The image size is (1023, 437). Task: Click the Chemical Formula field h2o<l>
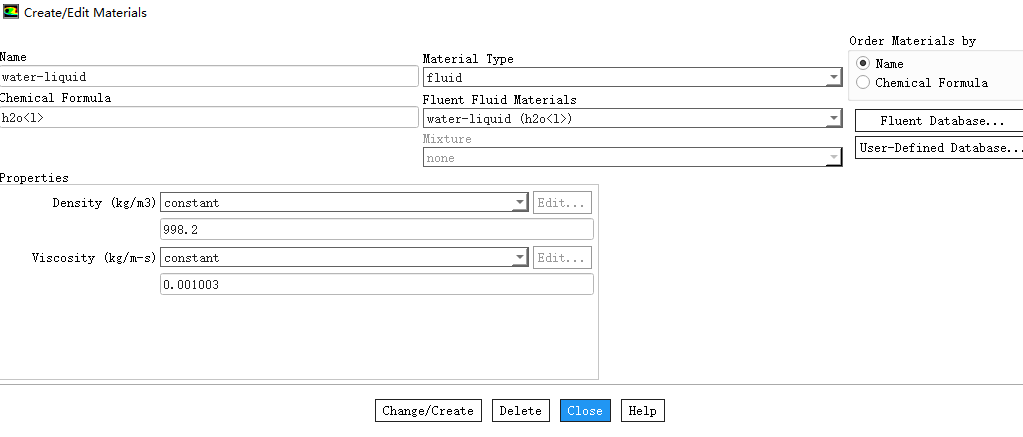tap(209, 118)
